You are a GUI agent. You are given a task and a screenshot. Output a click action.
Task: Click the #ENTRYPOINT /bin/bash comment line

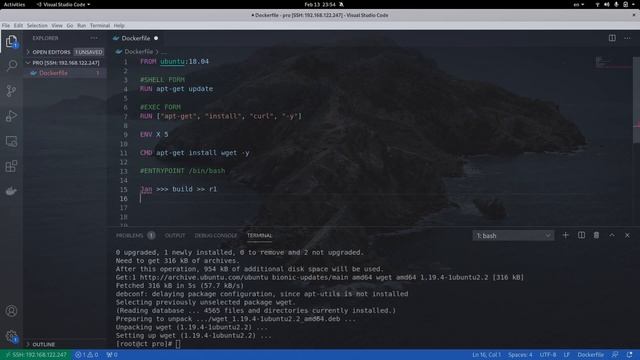(182, 171)
